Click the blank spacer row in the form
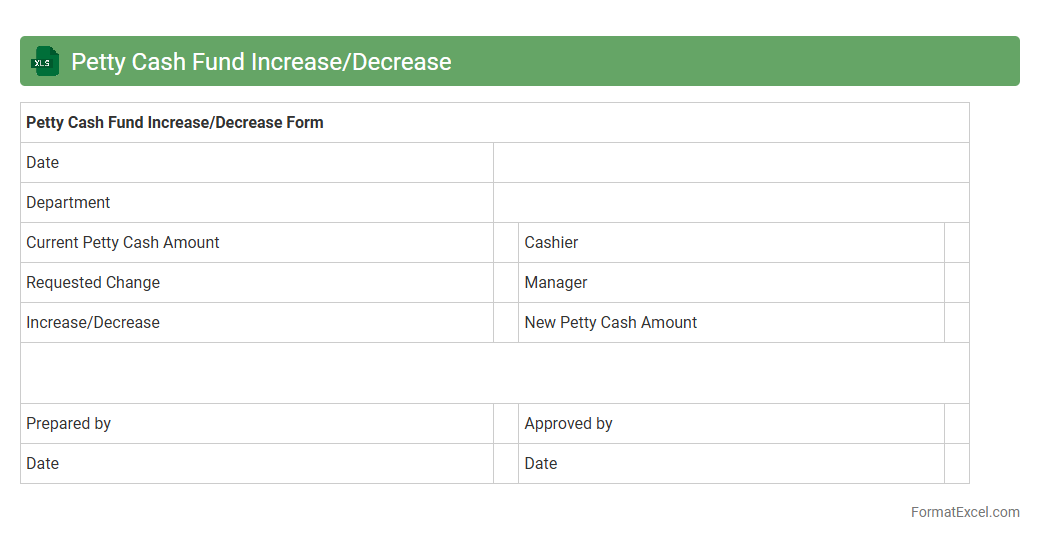 tap(494, 373)
